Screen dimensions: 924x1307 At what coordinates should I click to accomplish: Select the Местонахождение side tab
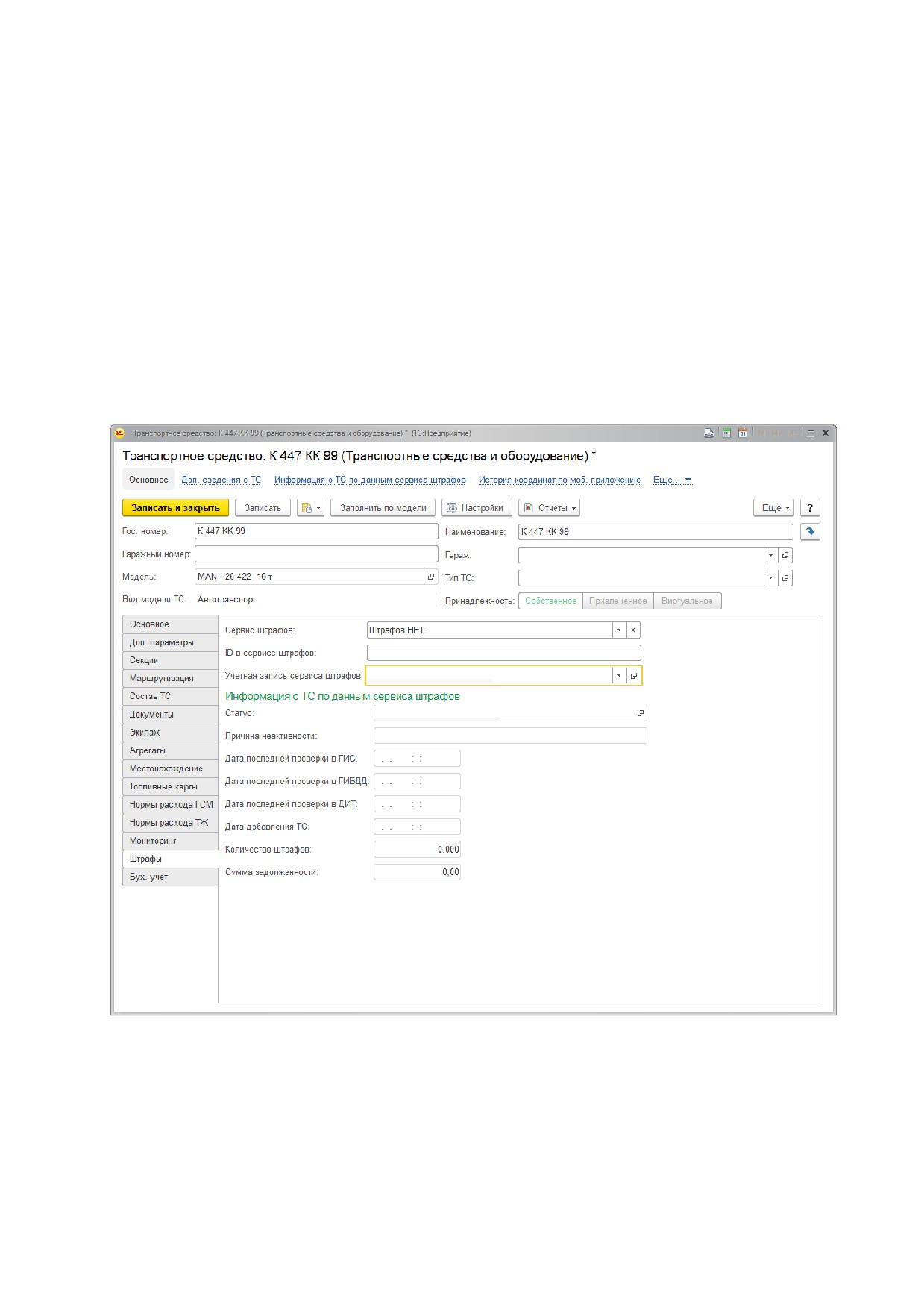point(169,768)
